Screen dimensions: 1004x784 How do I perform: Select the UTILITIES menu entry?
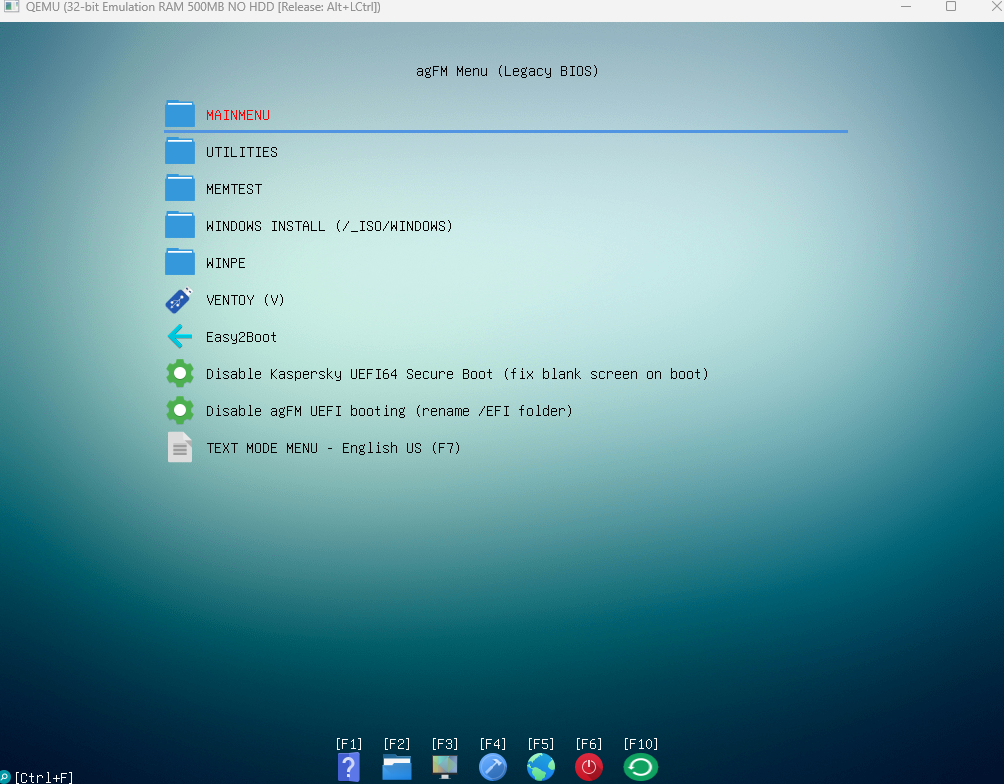(242, 152)
